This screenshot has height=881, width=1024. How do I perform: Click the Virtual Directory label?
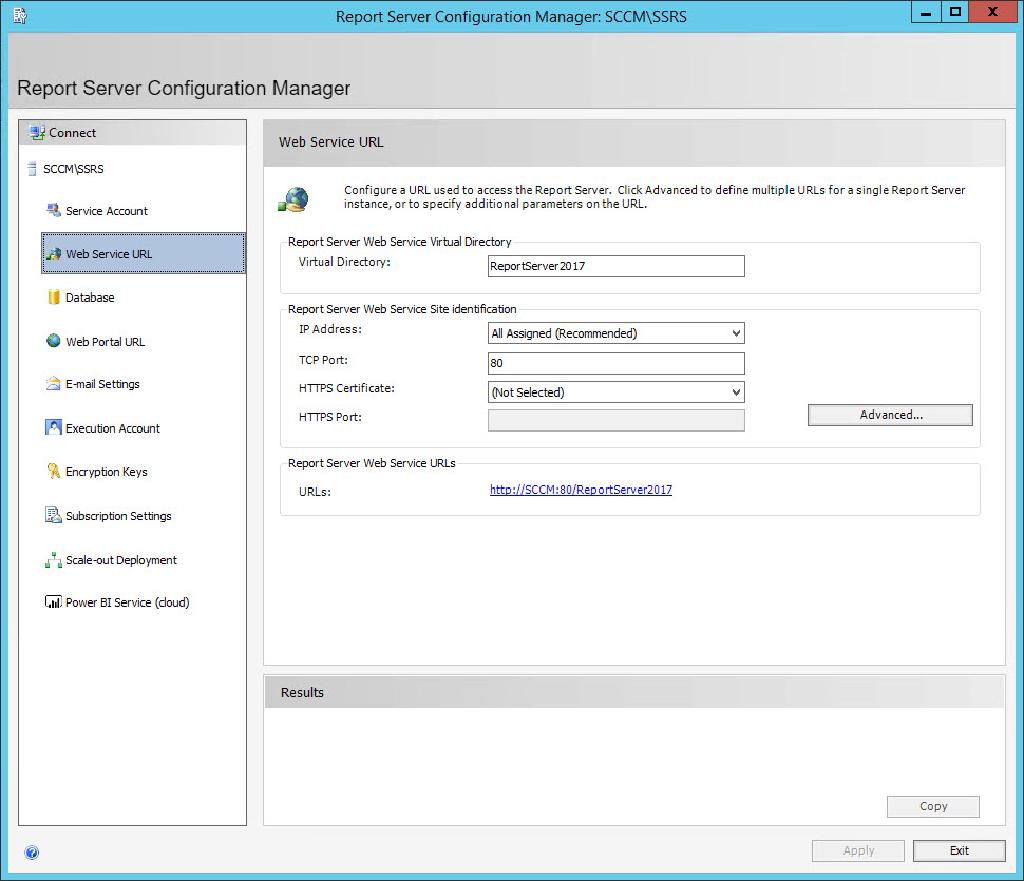344,262
